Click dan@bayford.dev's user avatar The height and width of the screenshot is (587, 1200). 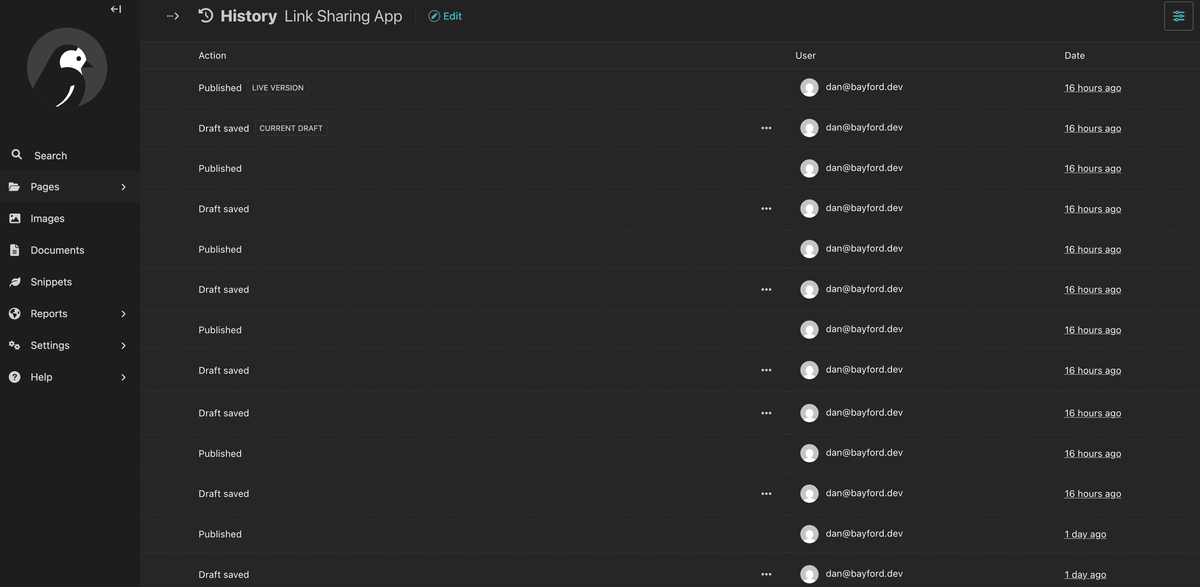809,87
